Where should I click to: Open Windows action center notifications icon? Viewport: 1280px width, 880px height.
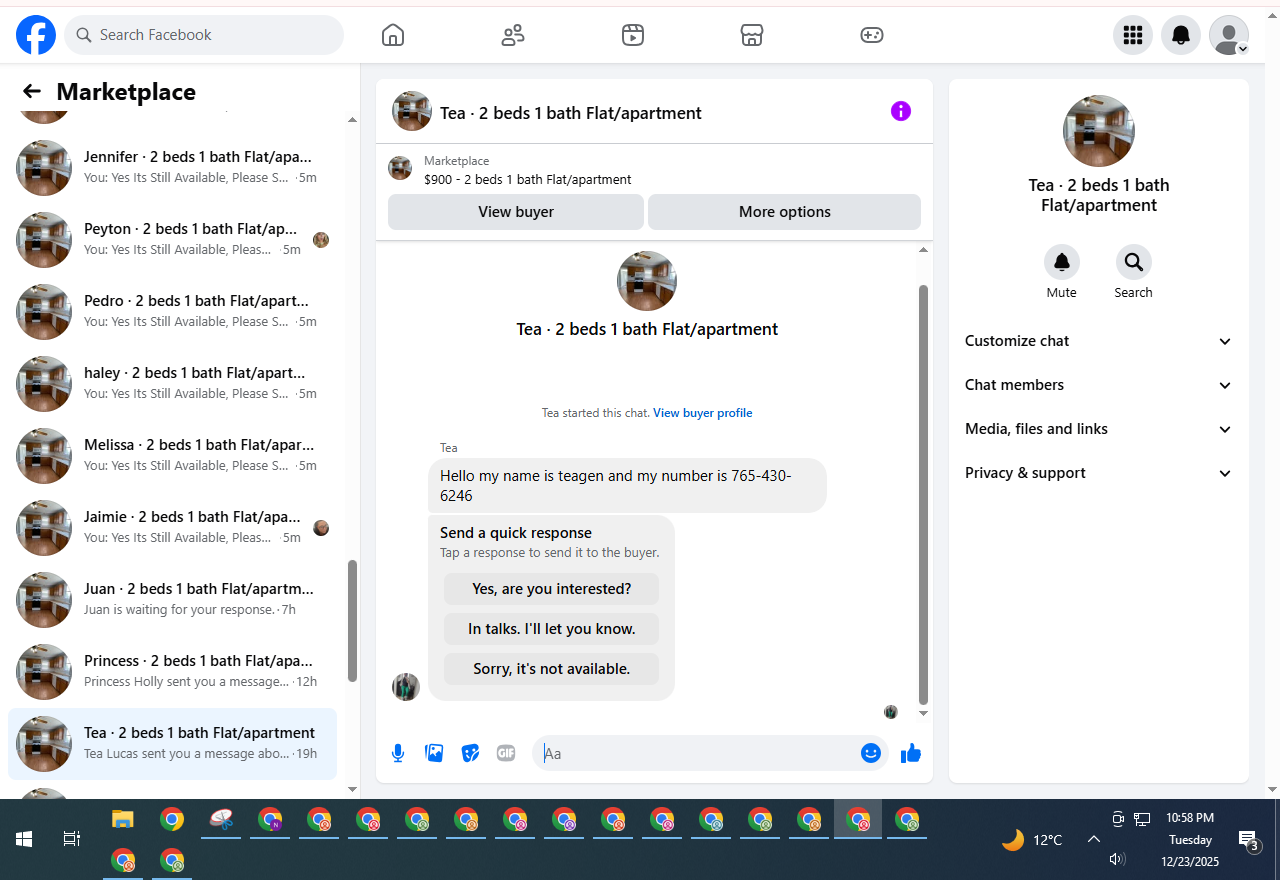1248,840
